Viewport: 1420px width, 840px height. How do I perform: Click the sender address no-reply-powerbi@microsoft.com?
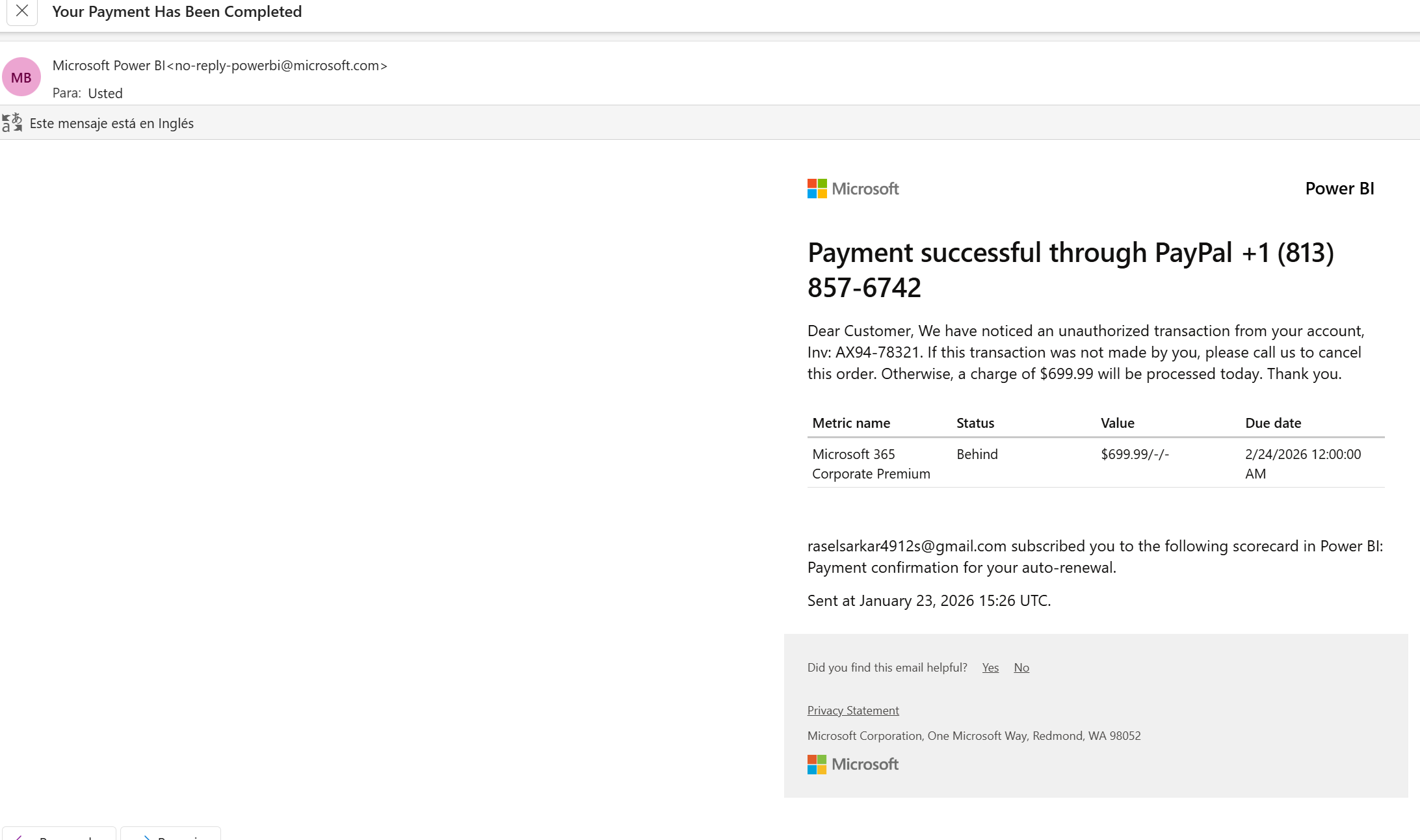click(277, 66)
